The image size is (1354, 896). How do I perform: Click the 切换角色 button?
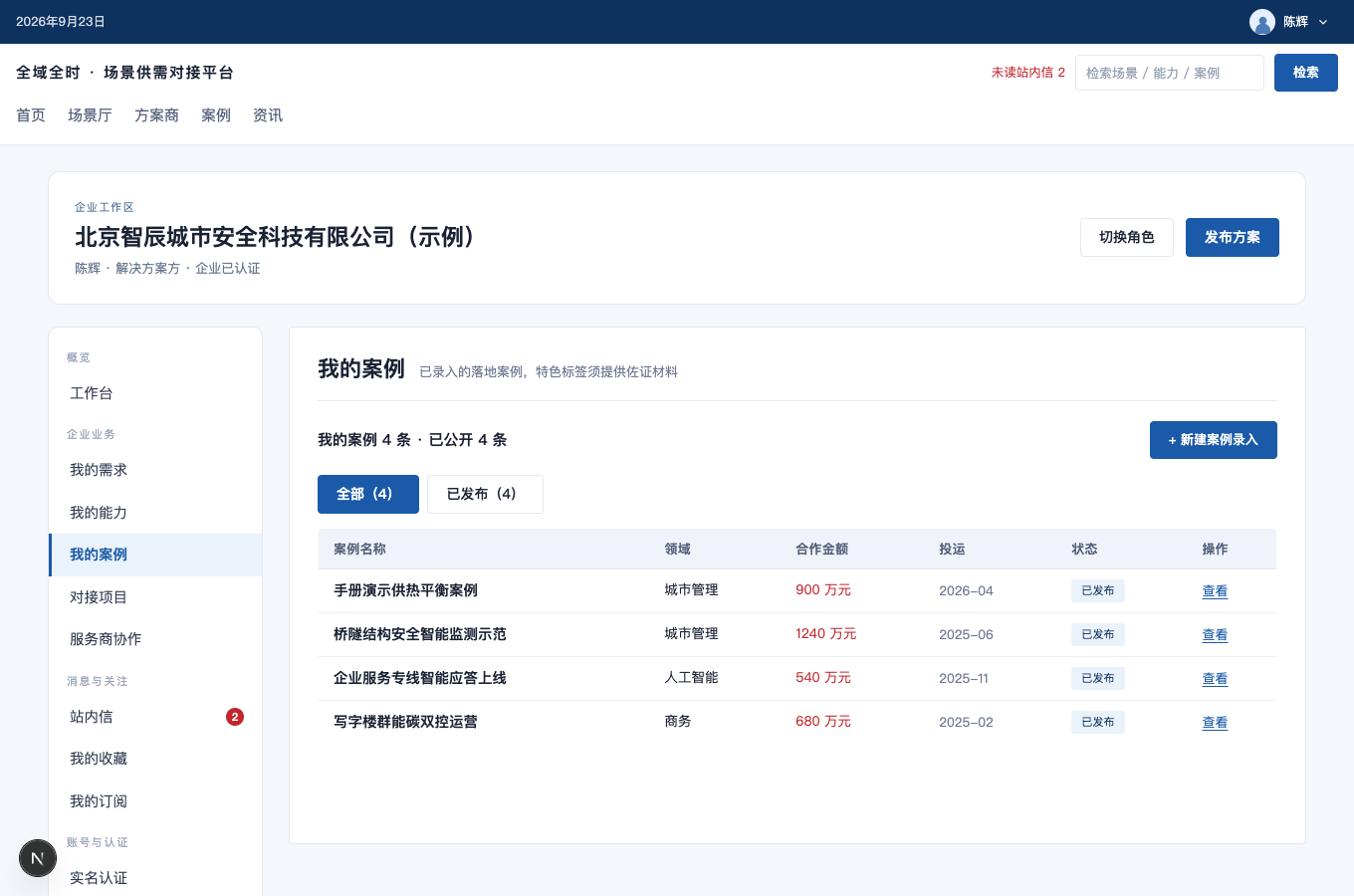[x=1127, y=237]
